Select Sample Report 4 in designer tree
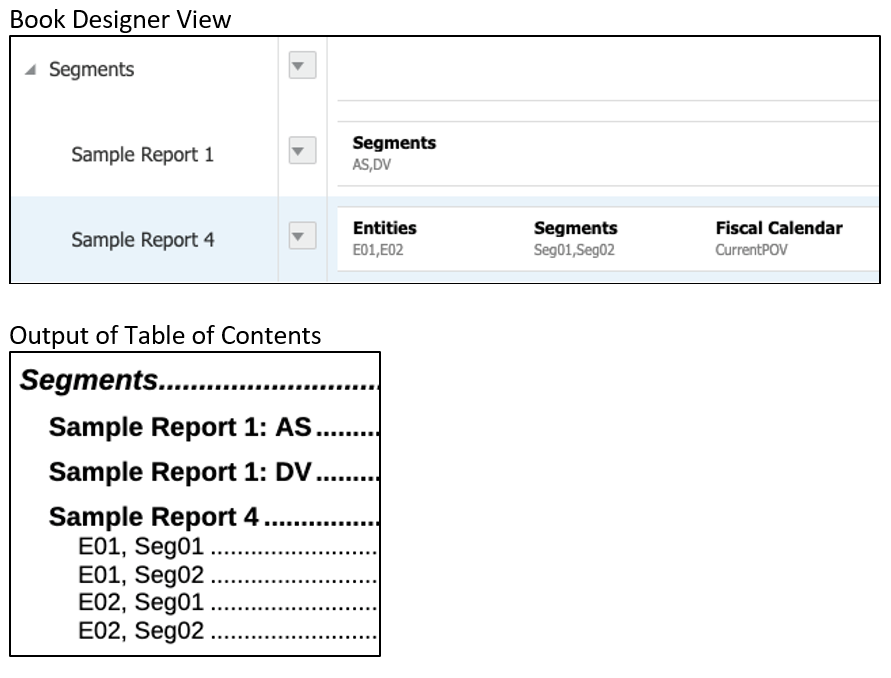Image resolution: width=891 pixels, height=678 pixels. pyautogui.click(x=142, y=240)
